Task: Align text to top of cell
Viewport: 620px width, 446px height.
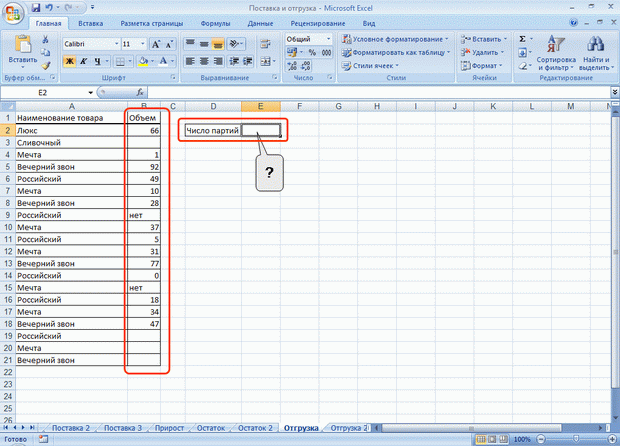Action: (x=190, y=43)
